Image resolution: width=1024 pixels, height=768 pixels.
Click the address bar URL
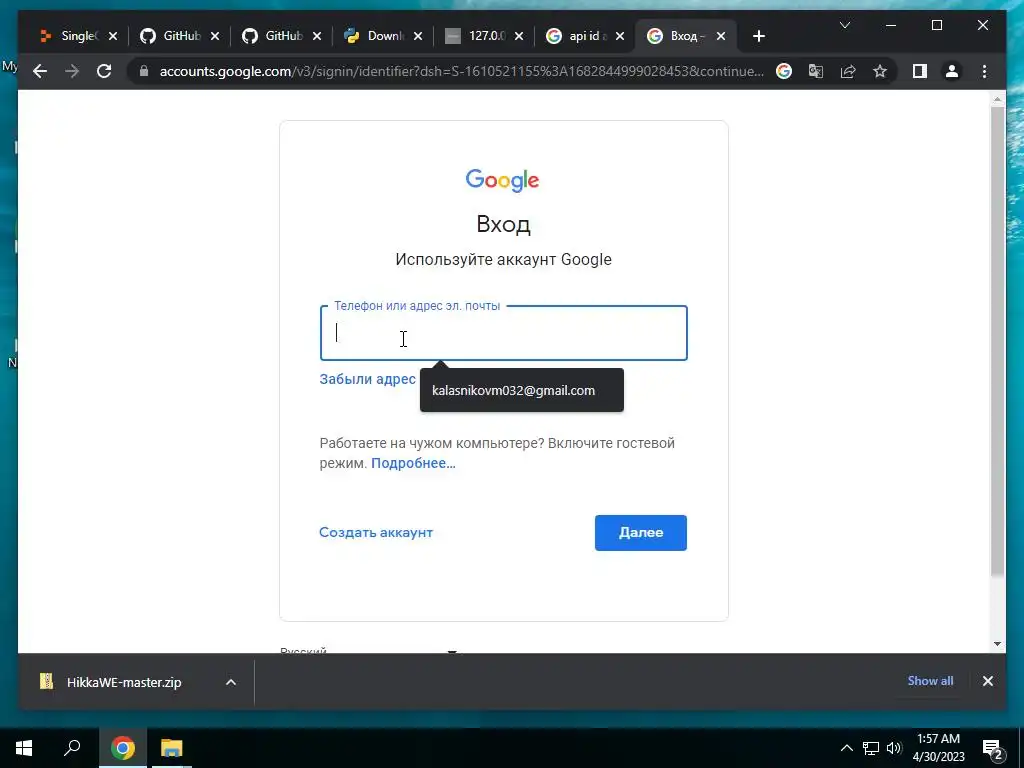click(x=461, y=71)
